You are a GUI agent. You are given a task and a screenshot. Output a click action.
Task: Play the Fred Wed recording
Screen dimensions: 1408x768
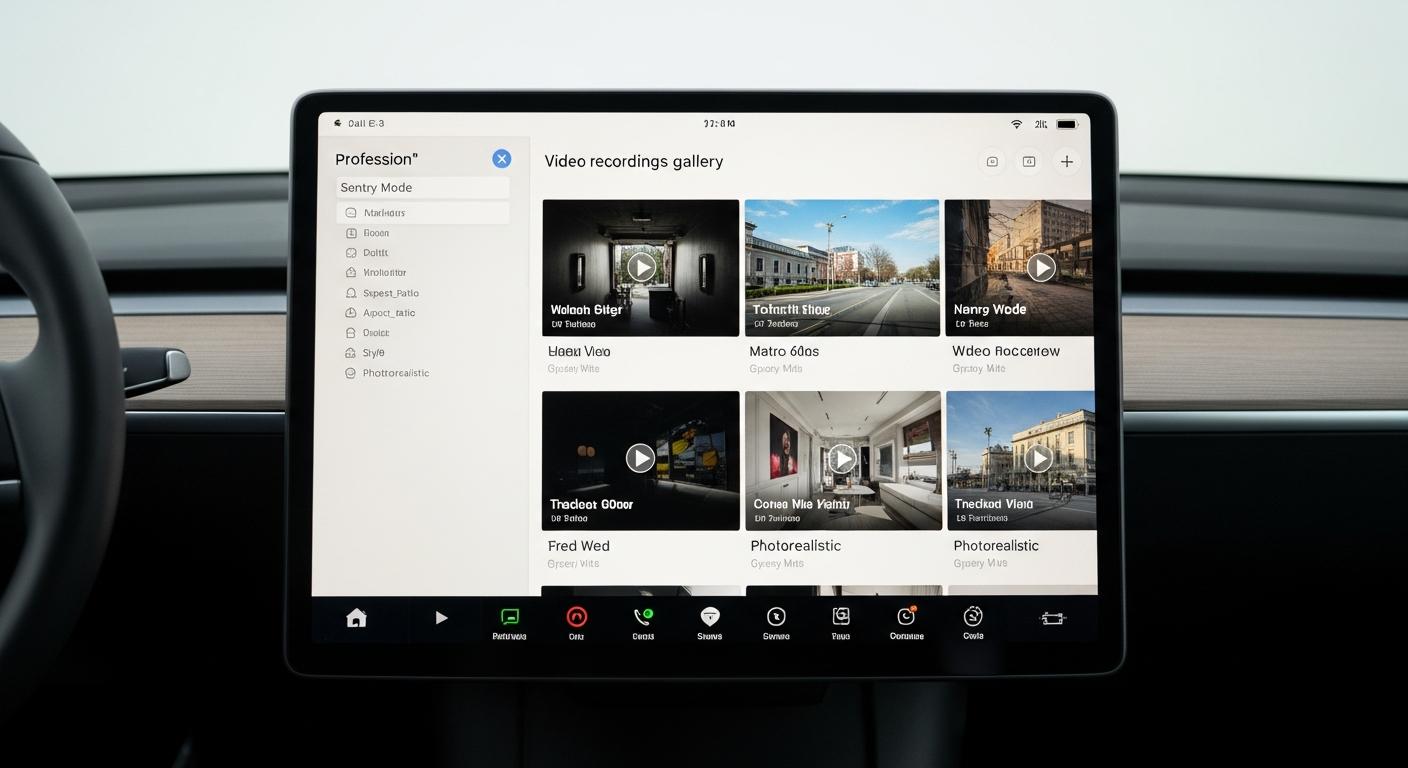tap(640, 458)
